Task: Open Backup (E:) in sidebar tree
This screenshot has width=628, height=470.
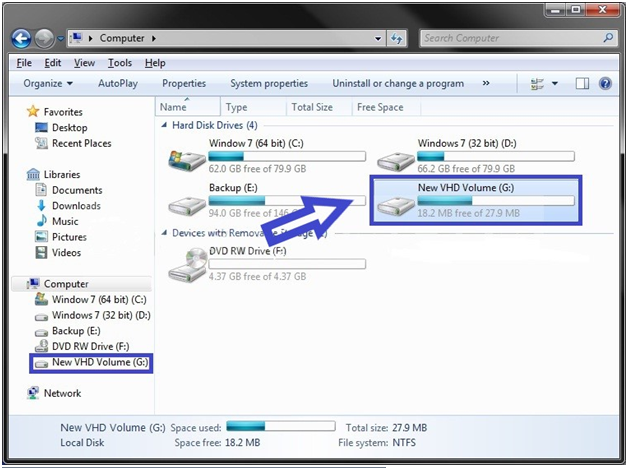Action: [76, 331]
